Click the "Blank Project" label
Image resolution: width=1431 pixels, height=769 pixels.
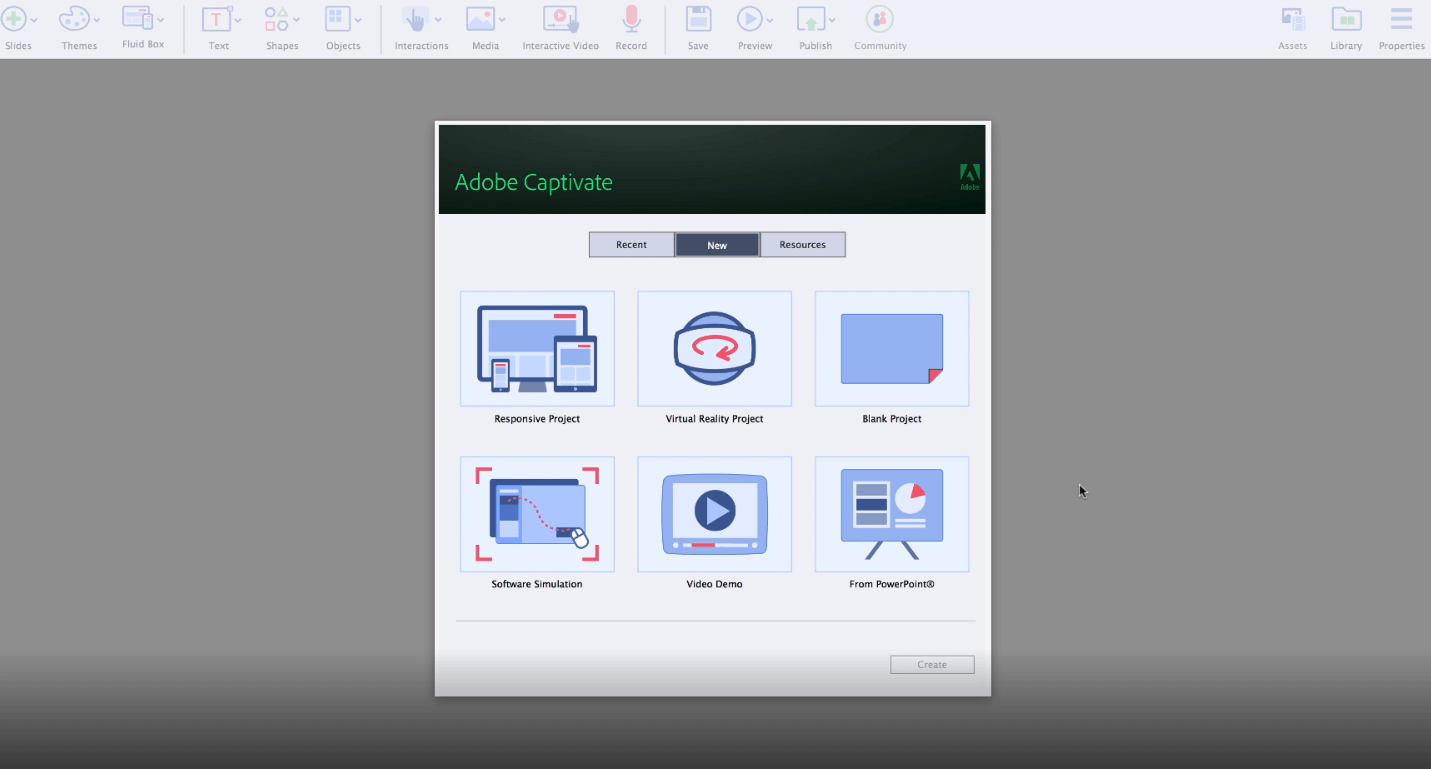[x=892, y=419]
